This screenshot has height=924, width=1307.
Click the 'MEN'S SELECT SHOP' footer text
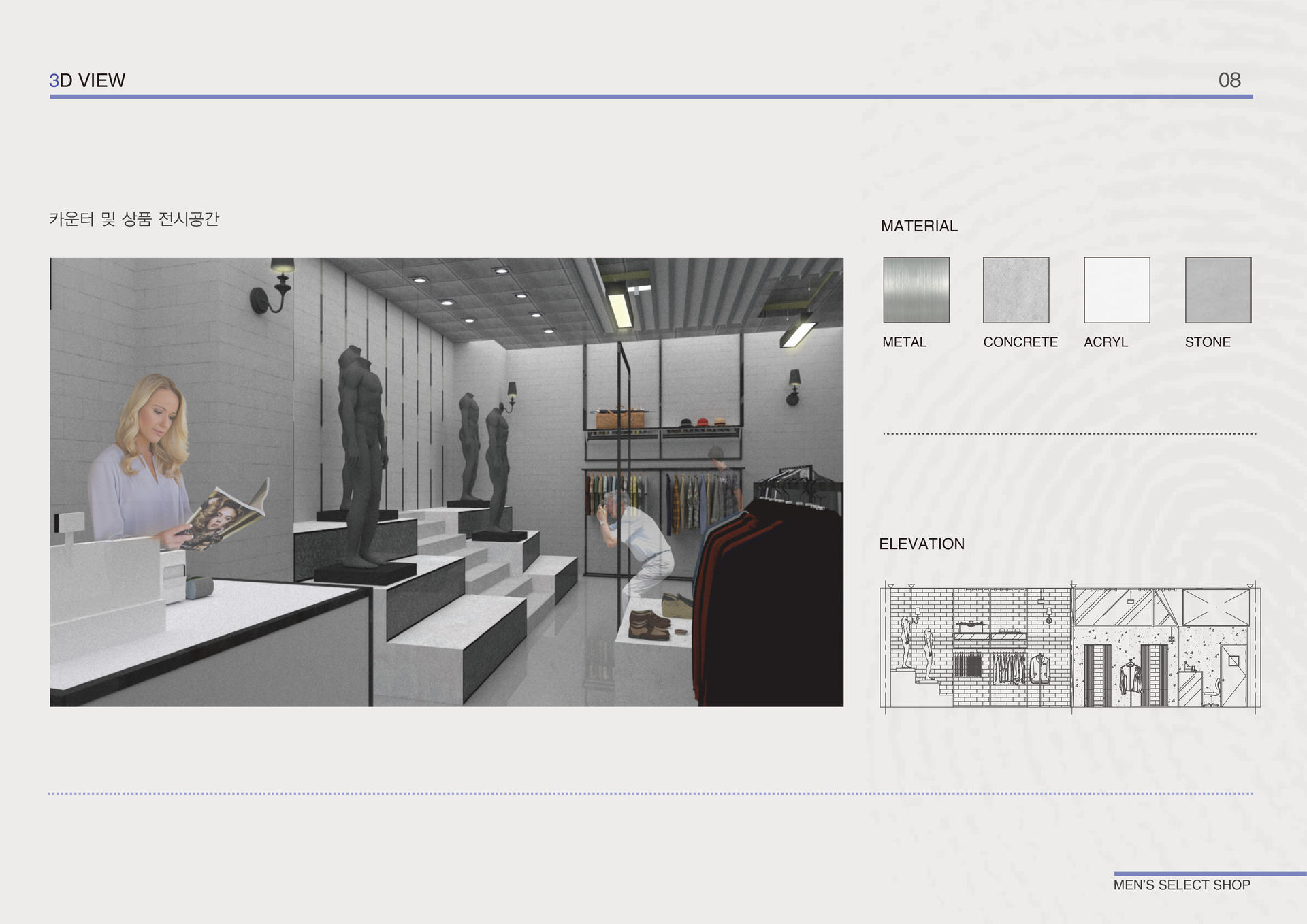coord(1182,885)
